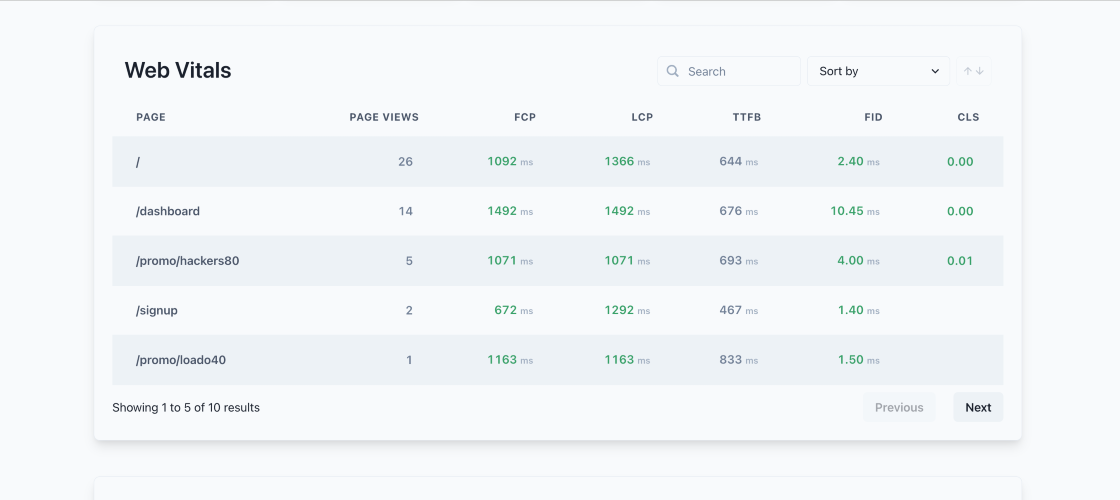1120x500 pixels.
Task: Click the TTFB value 676 ms
Action: (x=739, y=211)
